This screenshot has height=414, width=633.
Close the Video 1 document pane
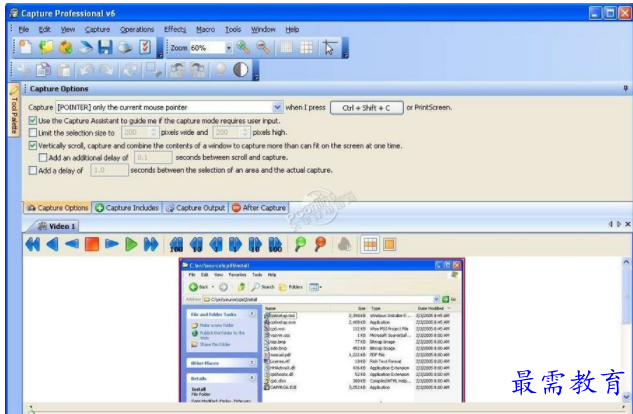pyautogui.click(x=627, y=224)
